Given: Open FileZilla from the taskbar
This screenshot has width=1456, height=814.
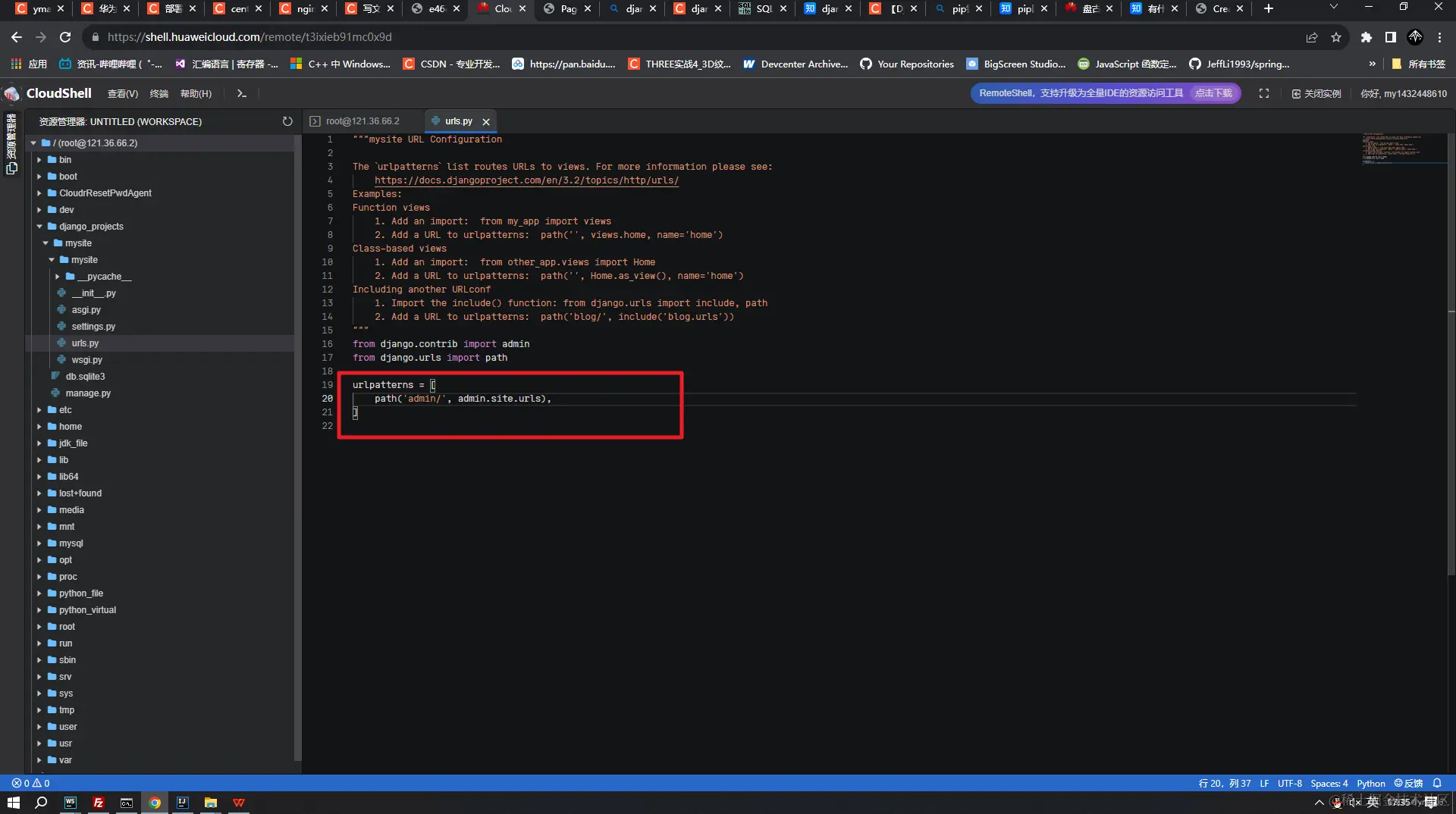Looking at the screenshot, I should 99,803.
